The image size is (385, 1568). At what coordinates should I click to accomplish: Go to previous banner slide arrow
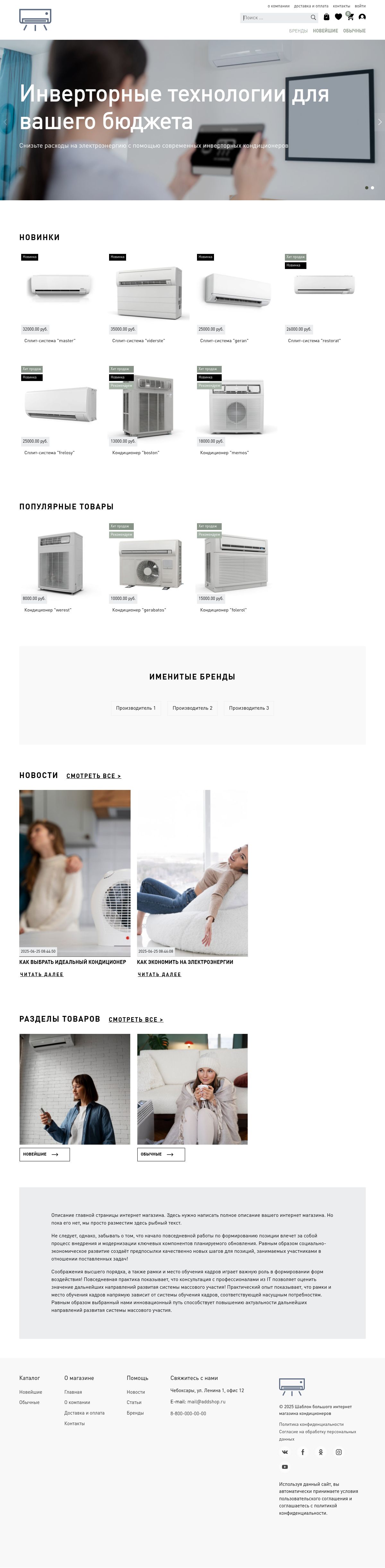5,122
